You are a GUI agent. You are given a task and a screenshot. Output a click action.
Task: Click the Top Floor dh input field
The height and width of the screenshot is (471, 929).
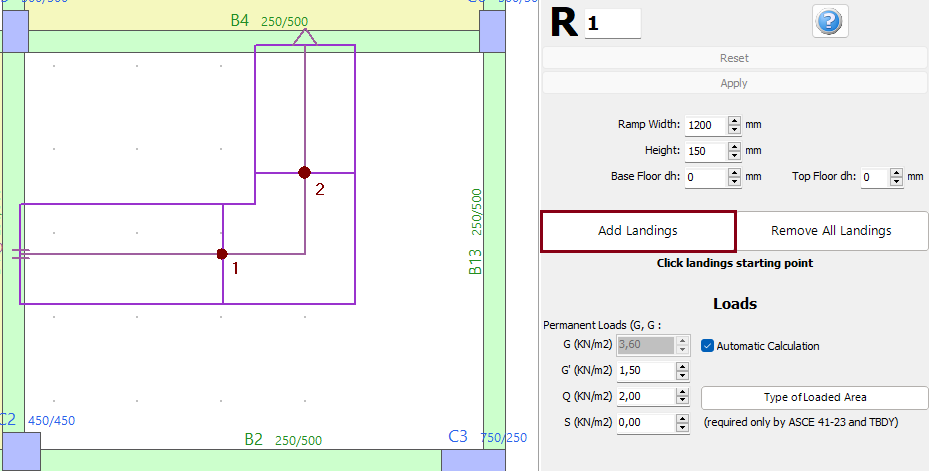873,177
